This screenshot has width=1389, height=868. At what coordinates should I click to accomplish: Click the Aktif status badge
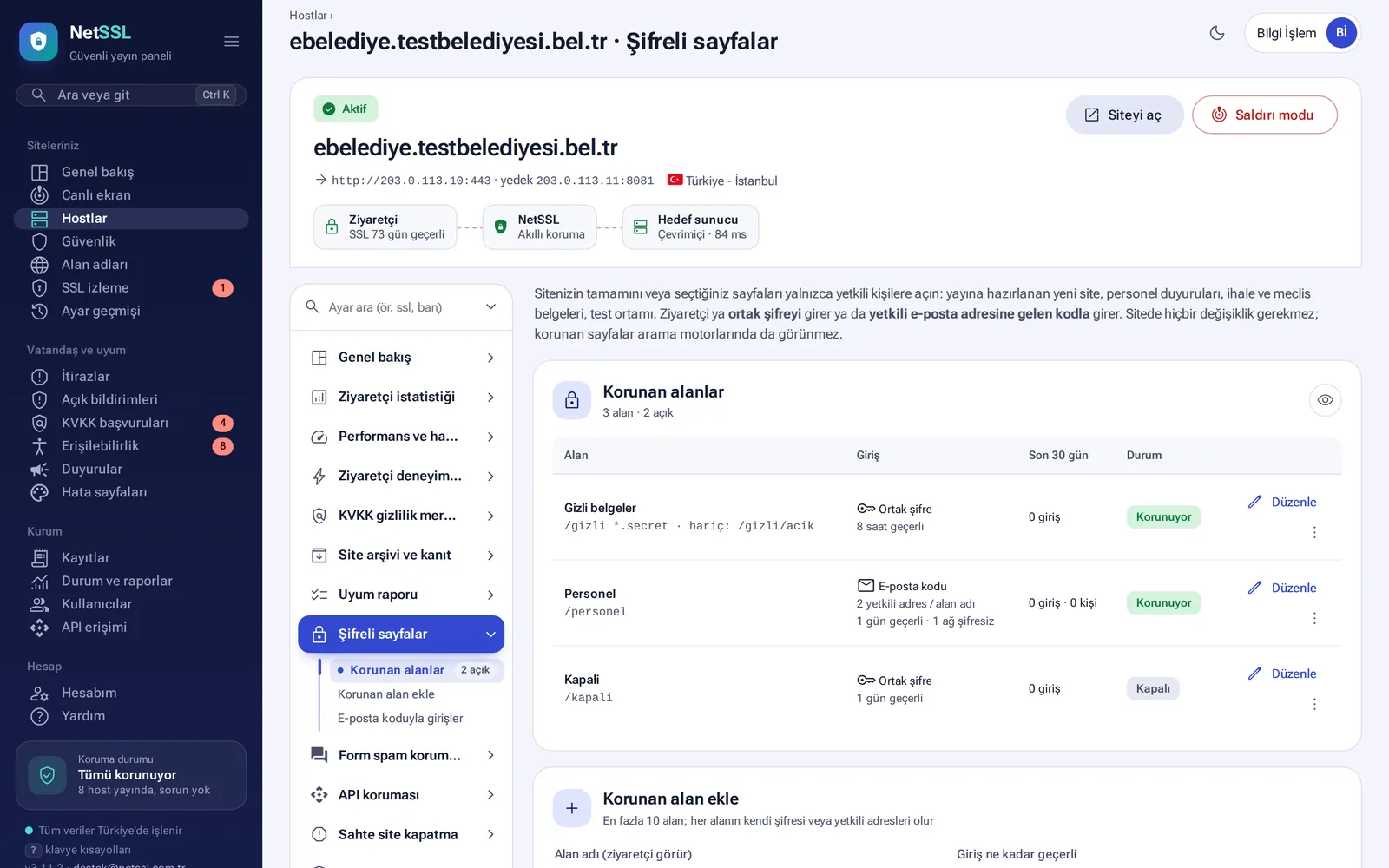pyautogui.click(x=346, y=108)
